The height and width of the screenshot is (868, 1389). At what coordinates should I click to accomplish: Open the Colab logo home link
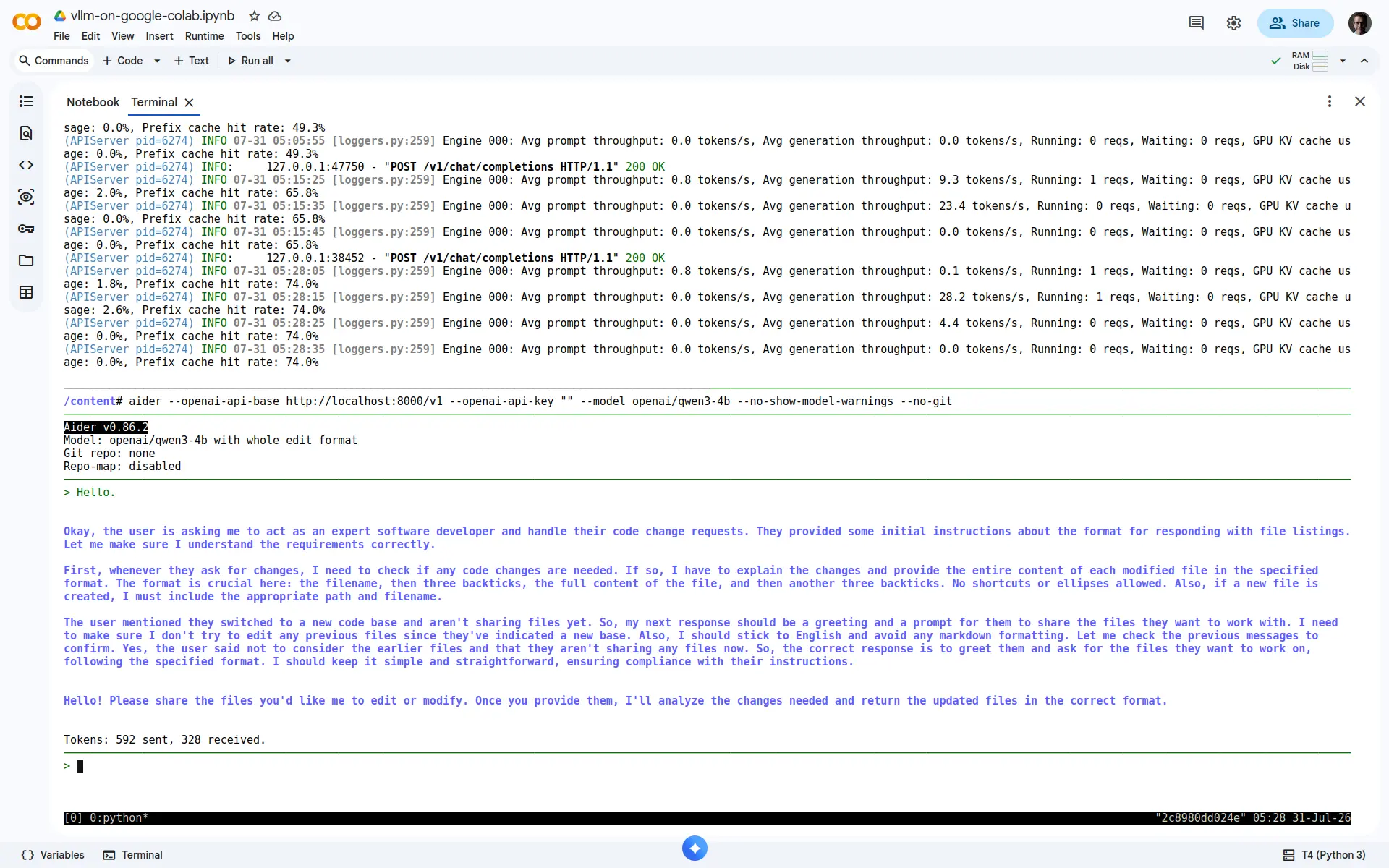click(x=27, y=22)
